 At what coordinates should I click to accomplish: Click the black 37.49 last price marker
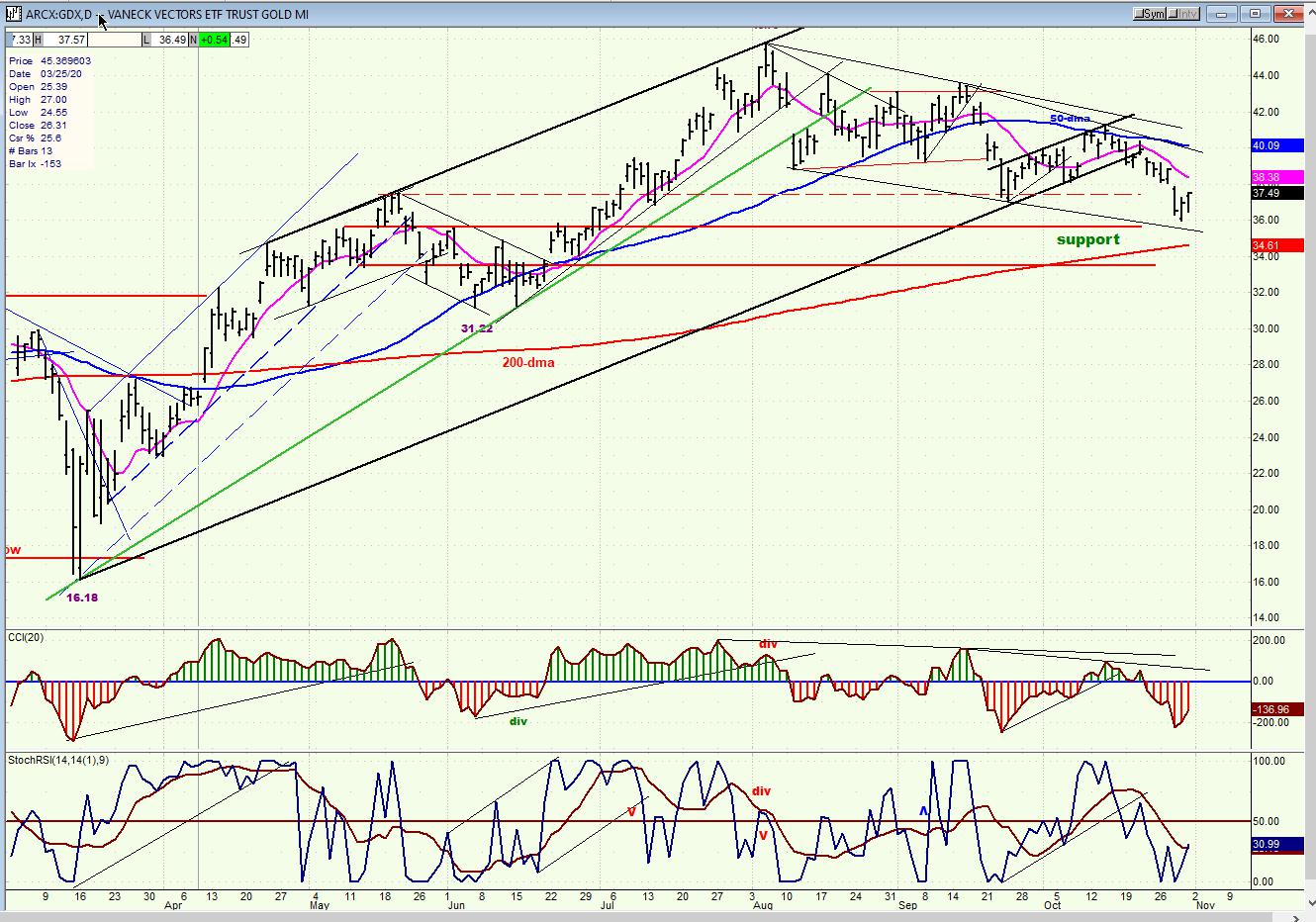(1266, 194)
